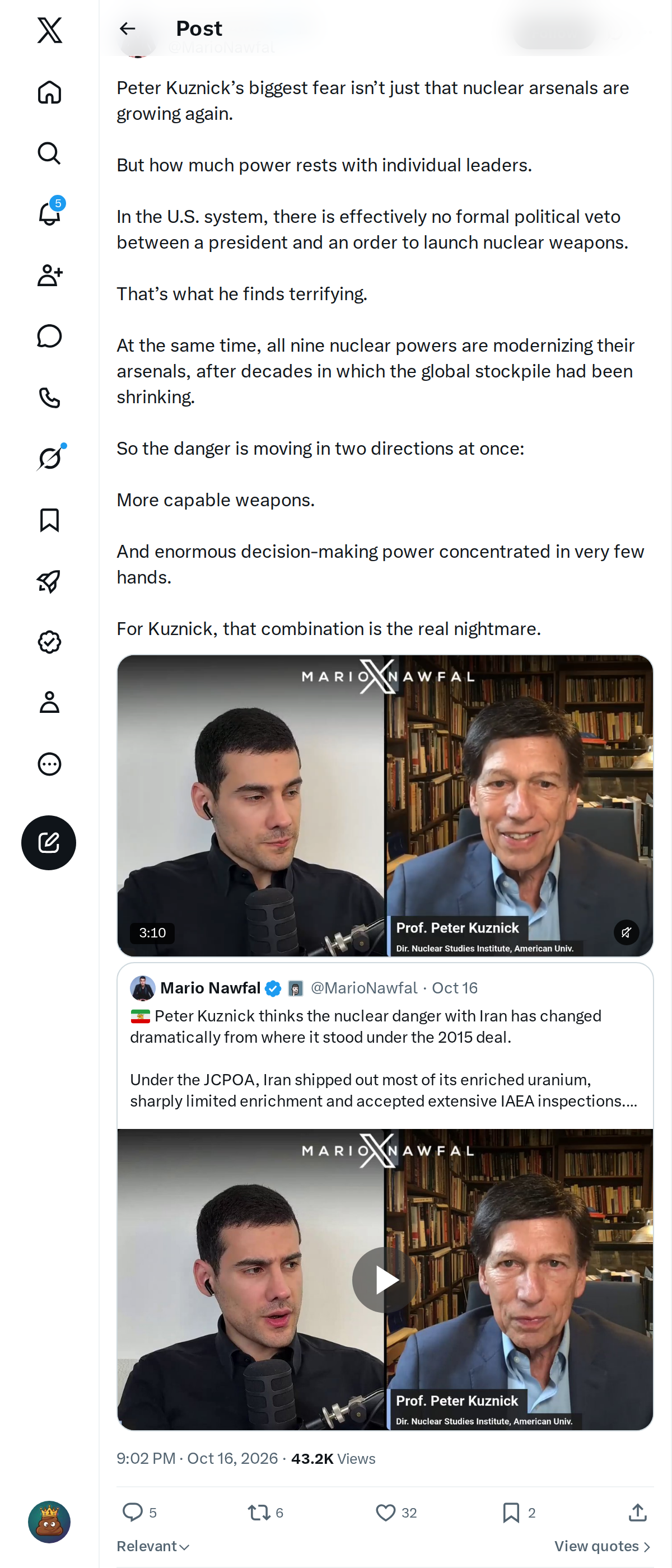Open More options circle menu

coord(49,764)
